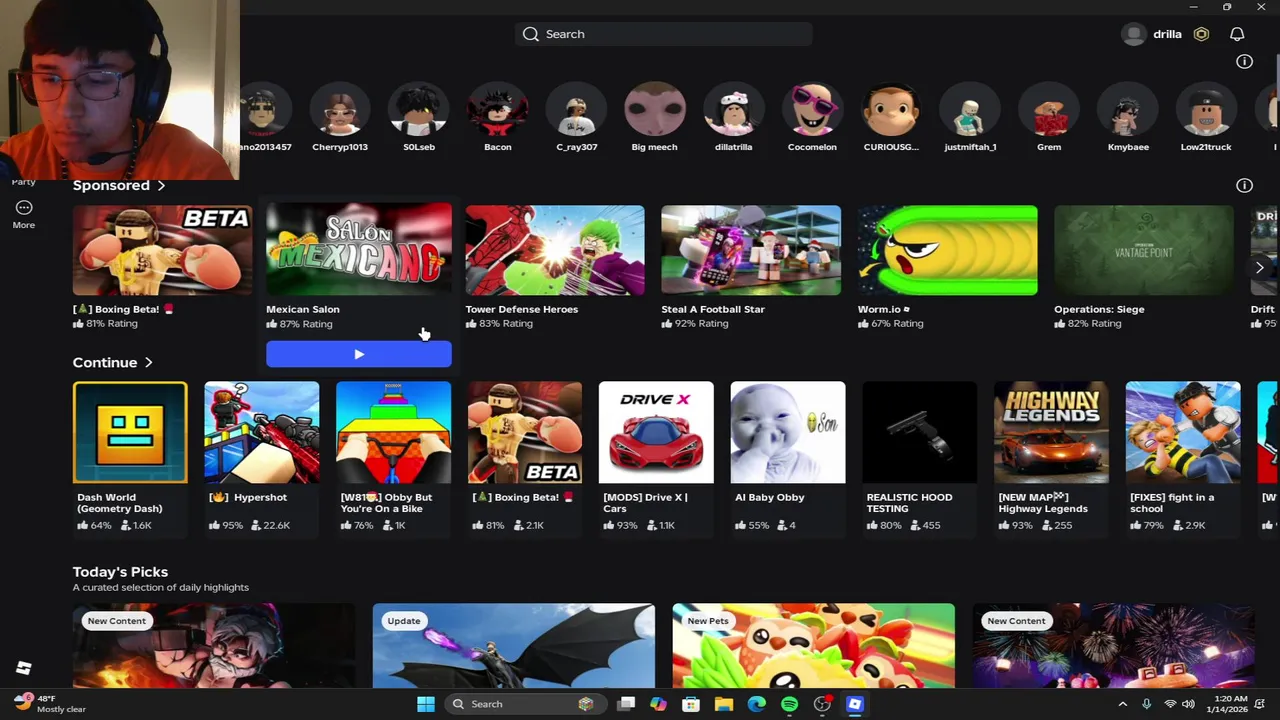Click the drilla username text

click(x=1167, y=34)
